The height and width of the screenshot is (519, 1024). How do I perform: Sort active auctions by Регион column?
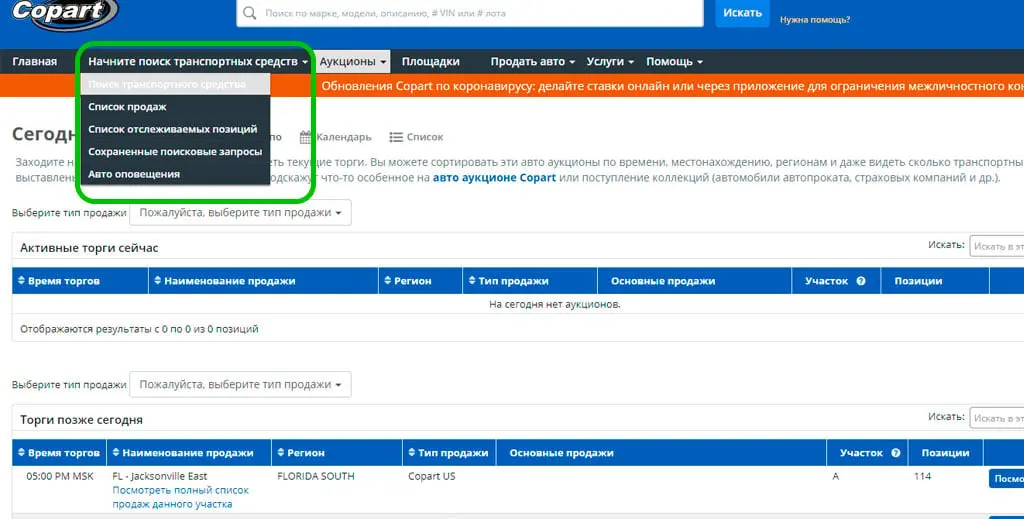408,281
